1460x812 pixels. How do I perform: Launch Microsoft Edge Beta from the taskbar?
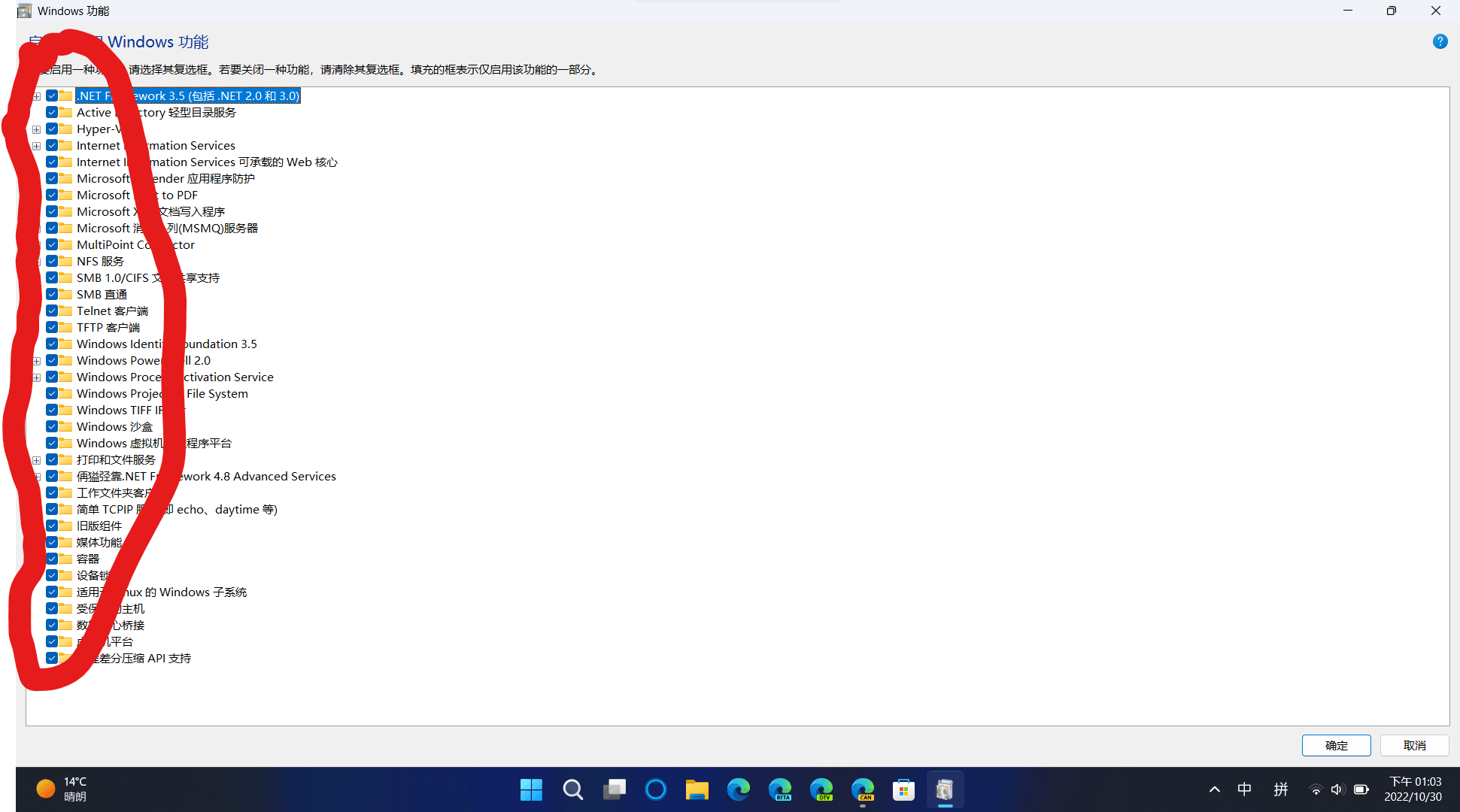[x=780, y=789]
